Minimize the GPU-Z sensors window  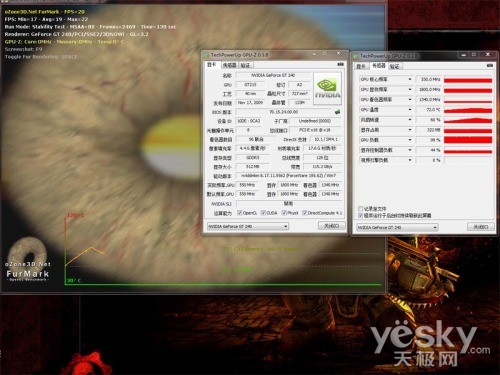pos(464,55)
